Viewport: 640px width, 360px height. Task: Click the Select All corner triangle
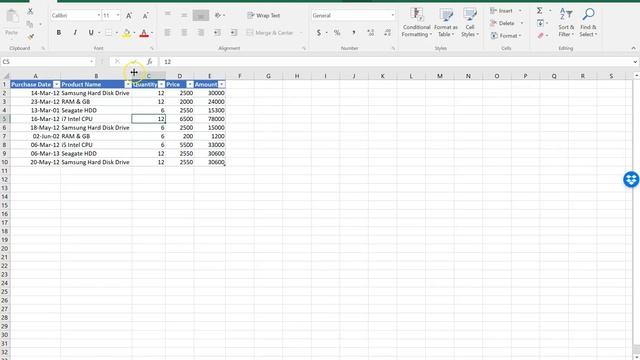[6, 76]
